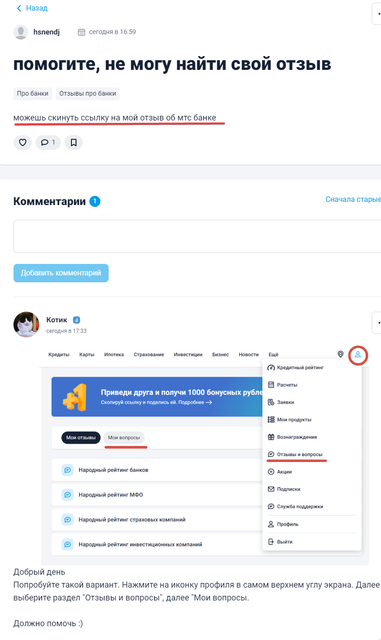The height and width of the screenshot is (640, 381).
Task: Open Народный рейтинг страховых компаний row
Action: 157,520
